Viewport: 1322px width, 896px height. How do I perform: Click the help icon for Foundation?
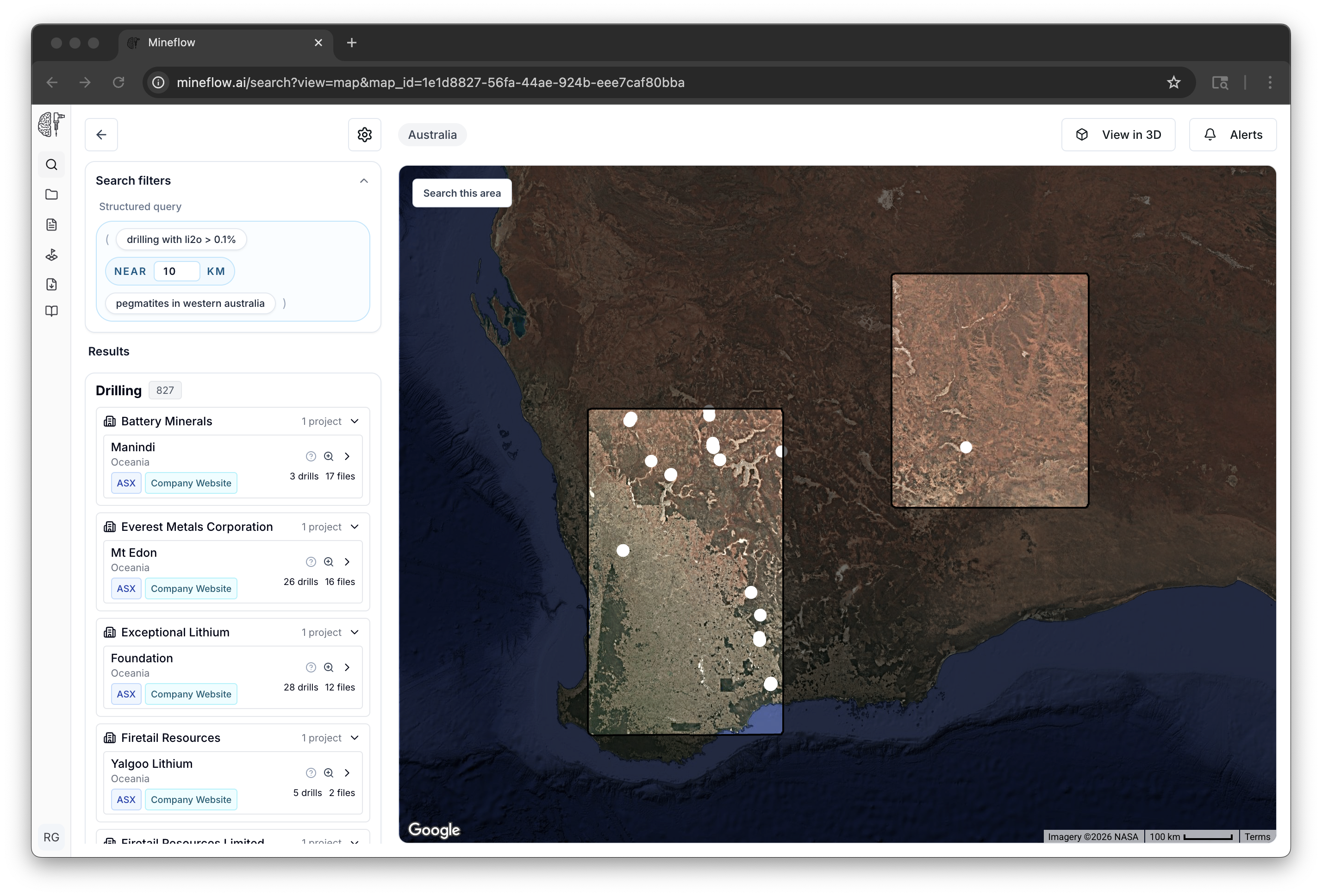click(311, 667)
